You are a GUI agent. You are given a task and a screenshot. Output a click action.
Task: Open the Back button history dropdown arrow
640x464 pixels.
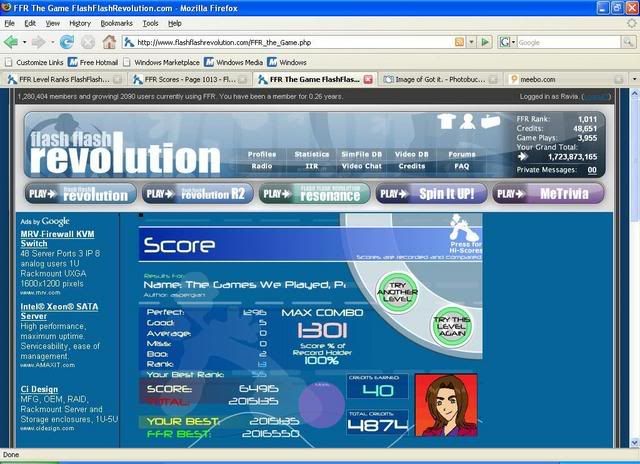pyautogui.click(x=25, y=42)
